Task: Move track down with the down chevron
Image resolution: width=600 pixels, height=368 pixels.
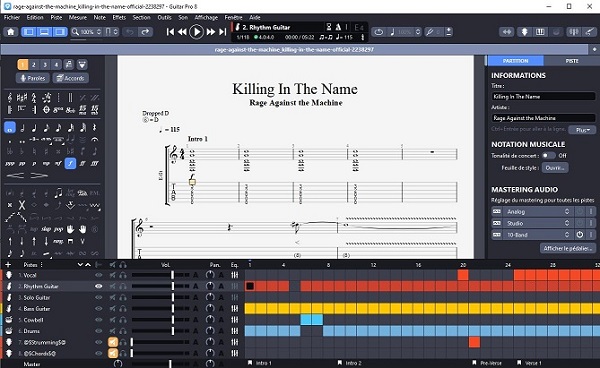Action: [80, 265]
